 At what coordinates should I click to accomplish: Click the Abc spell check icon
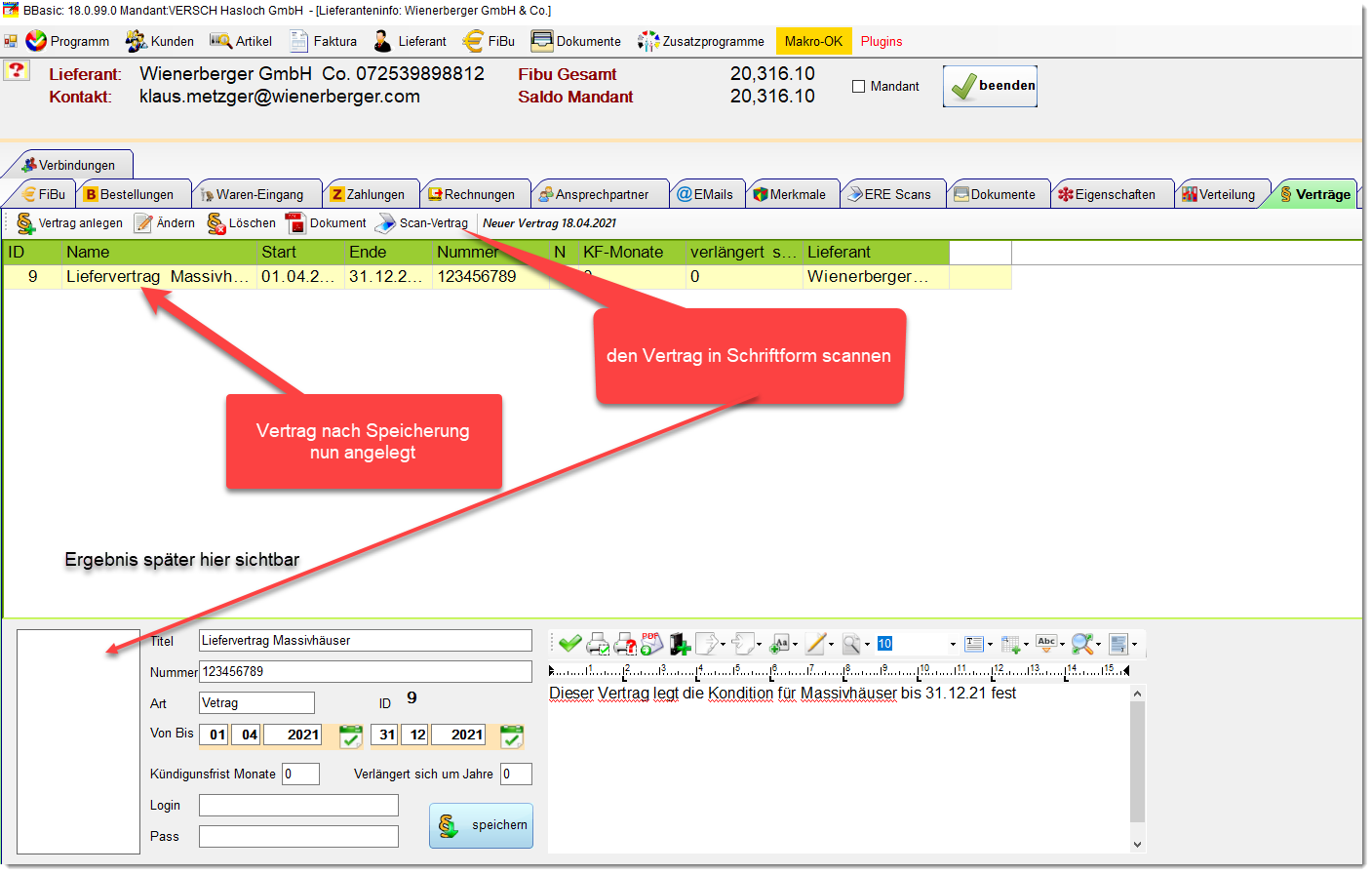click(1046, 644)
